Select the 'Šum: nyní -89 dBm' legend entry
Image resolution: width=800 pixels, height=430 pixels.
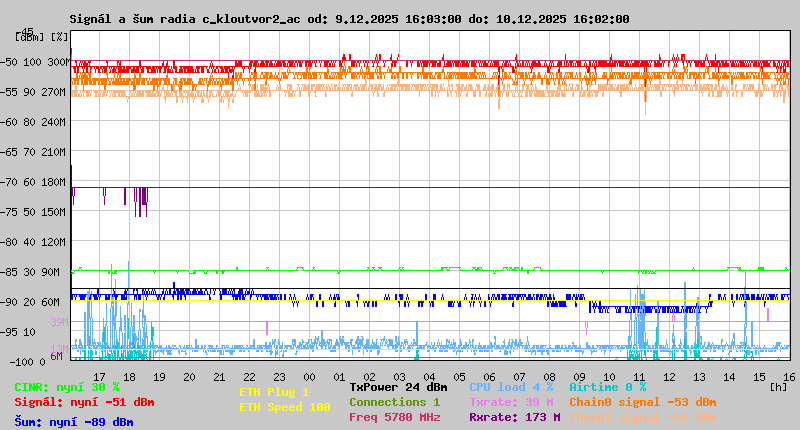(x=74, y=422)
